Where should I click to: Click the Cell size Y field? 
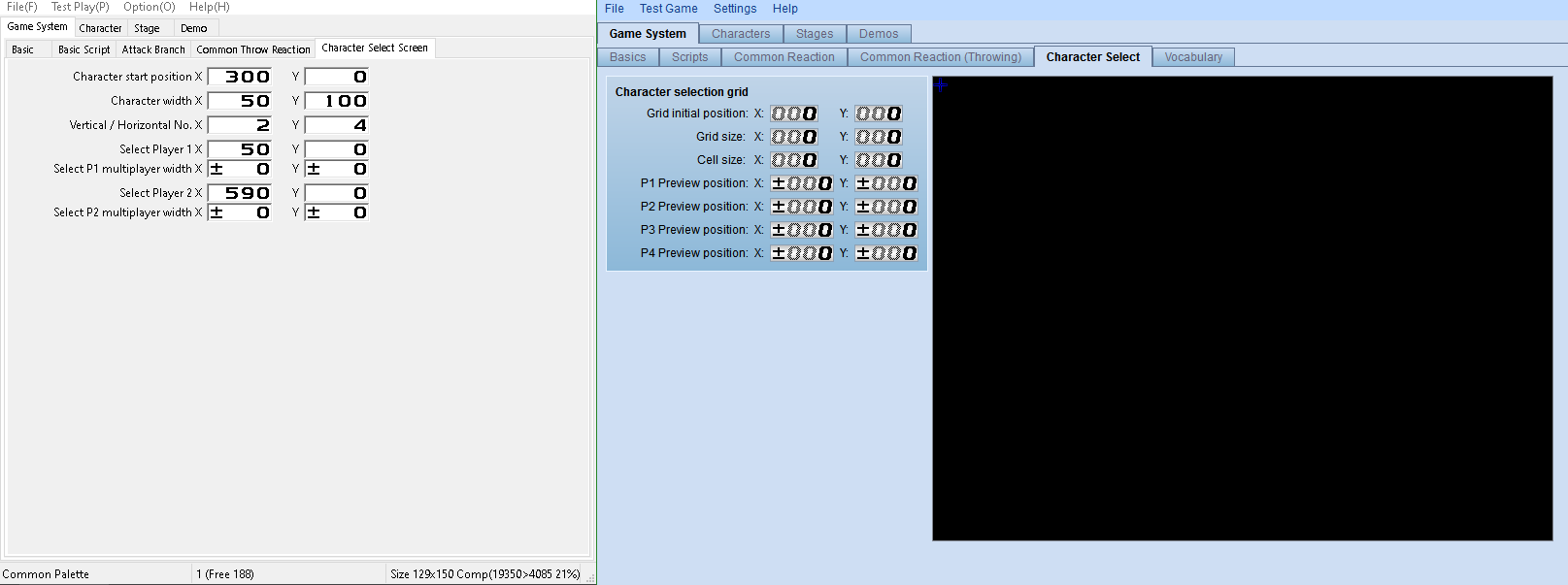(x=879, y=160)
